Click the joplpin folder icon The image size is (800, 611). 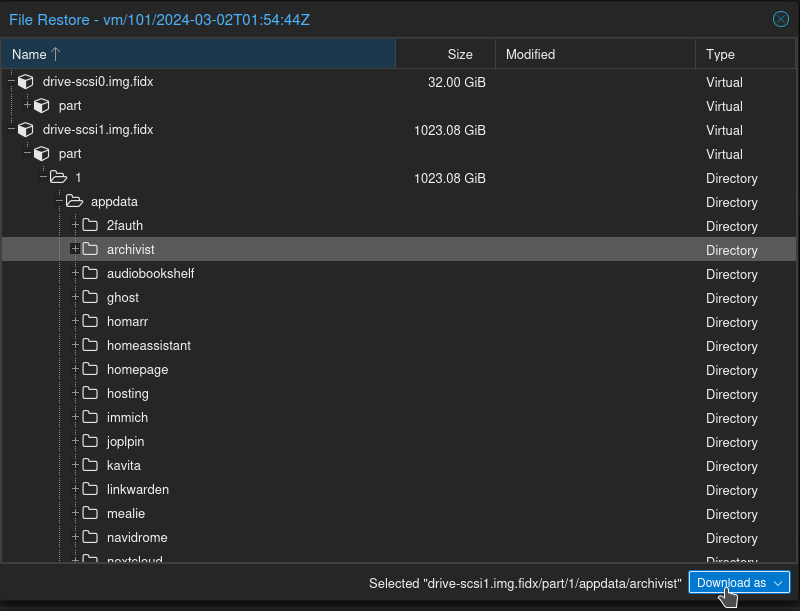(90, 441)
